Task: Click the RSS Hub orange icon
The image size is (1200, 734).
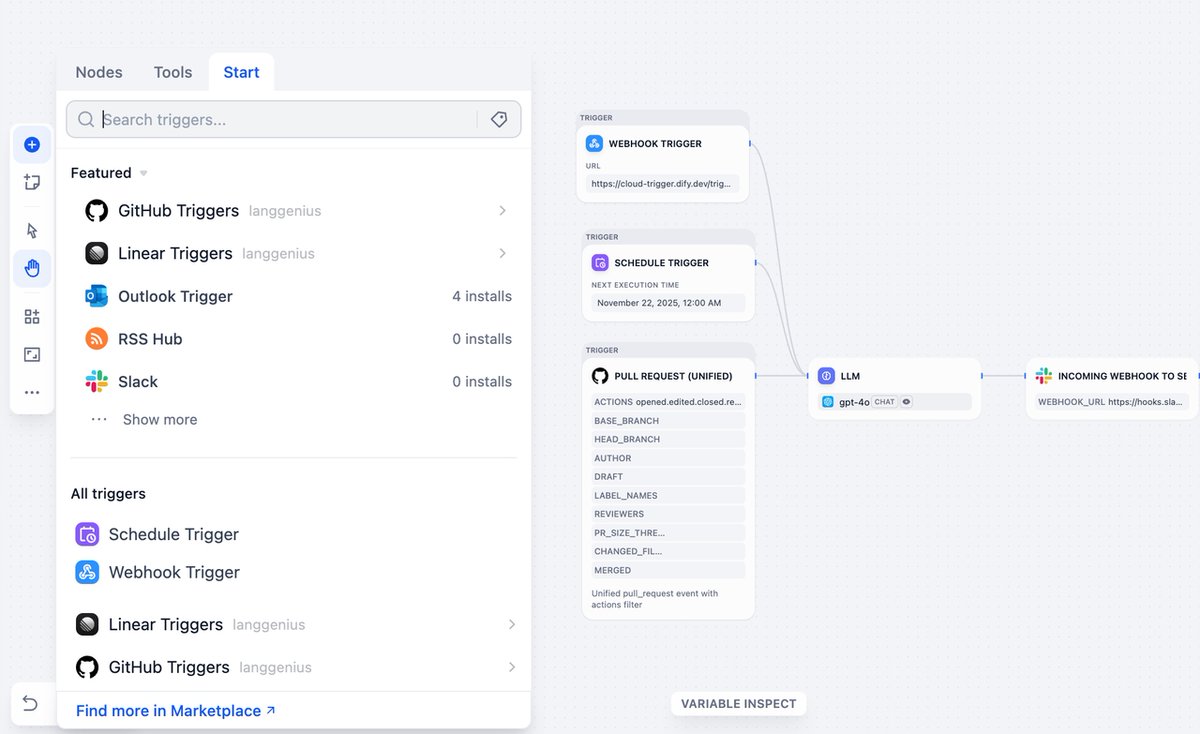Action: click(97, 339)
